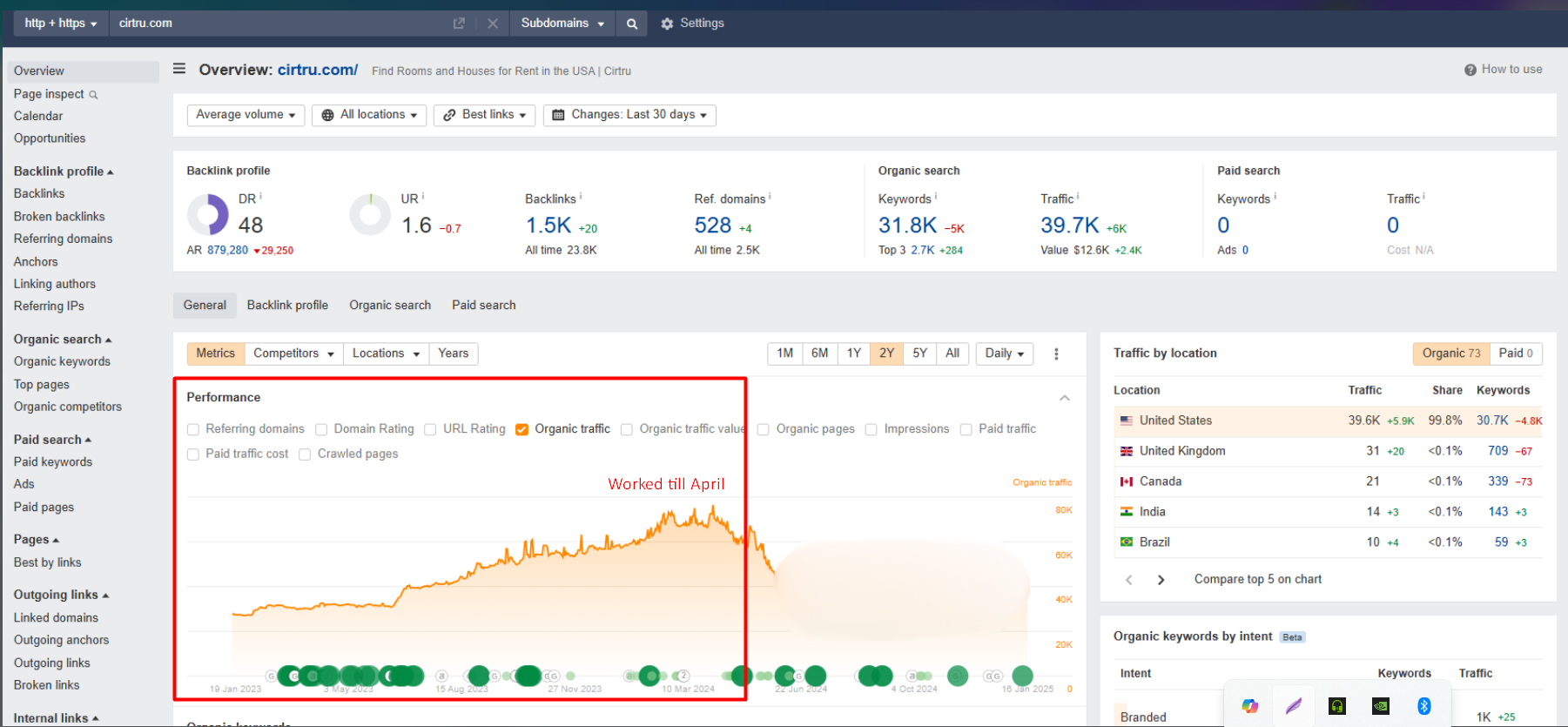Enable the Organic pages checkbox

[x=764, y=429]
